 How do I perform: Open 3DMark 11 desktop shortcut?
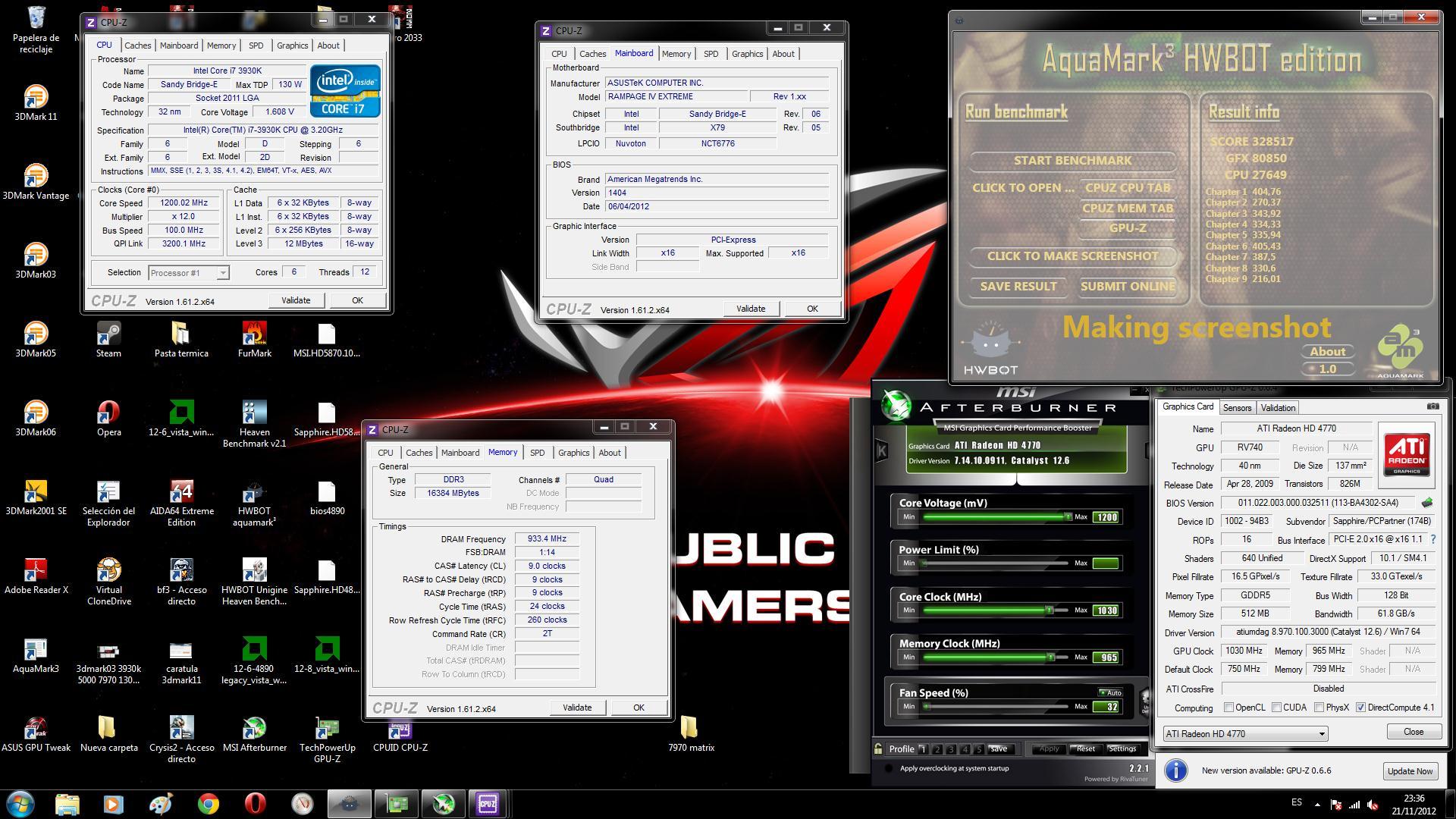pyautogui.click(x=36, y=102)
